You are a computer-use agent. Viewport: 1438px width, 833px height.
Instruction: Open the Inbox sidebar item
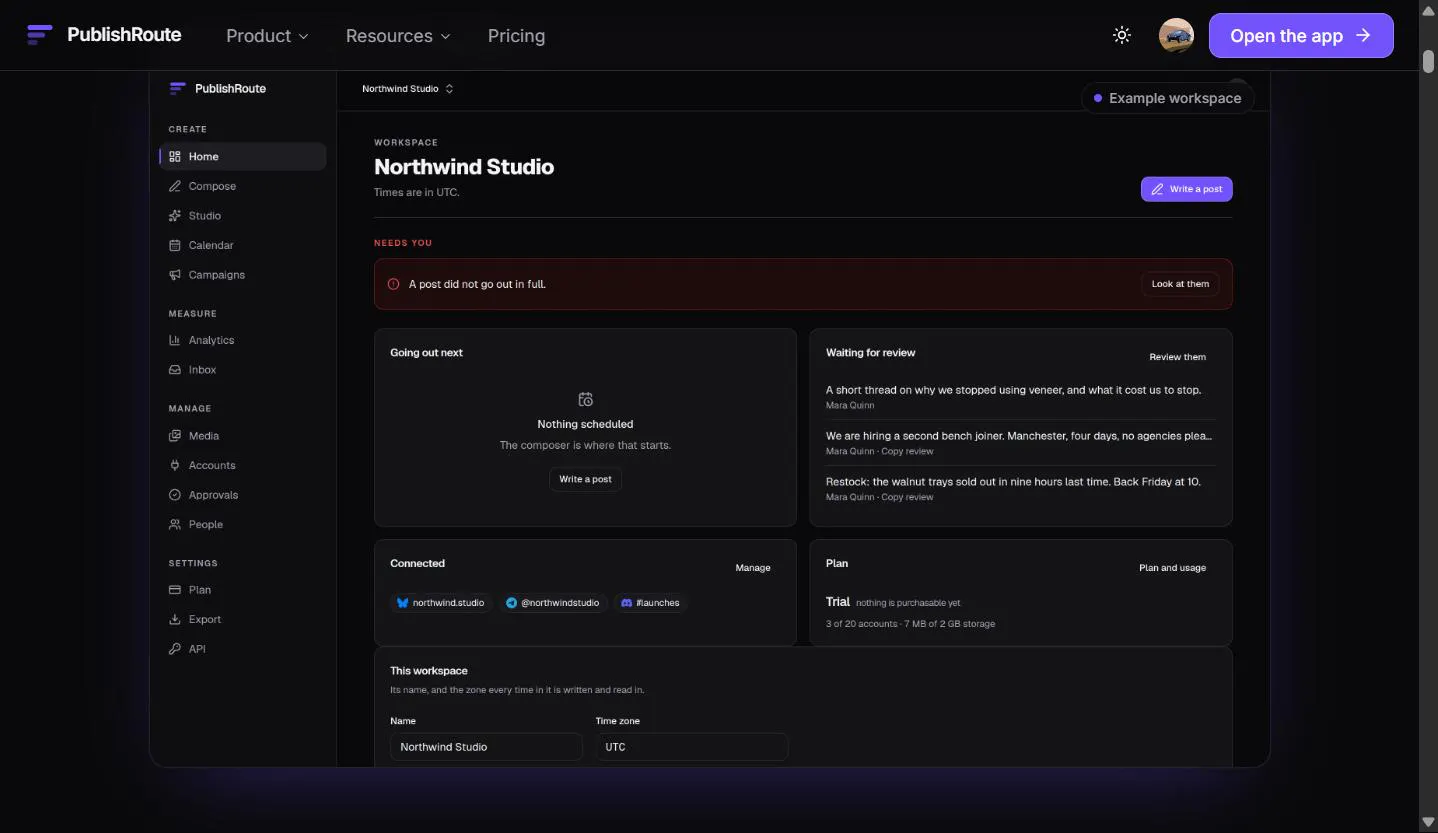click(x=243, y=369)
